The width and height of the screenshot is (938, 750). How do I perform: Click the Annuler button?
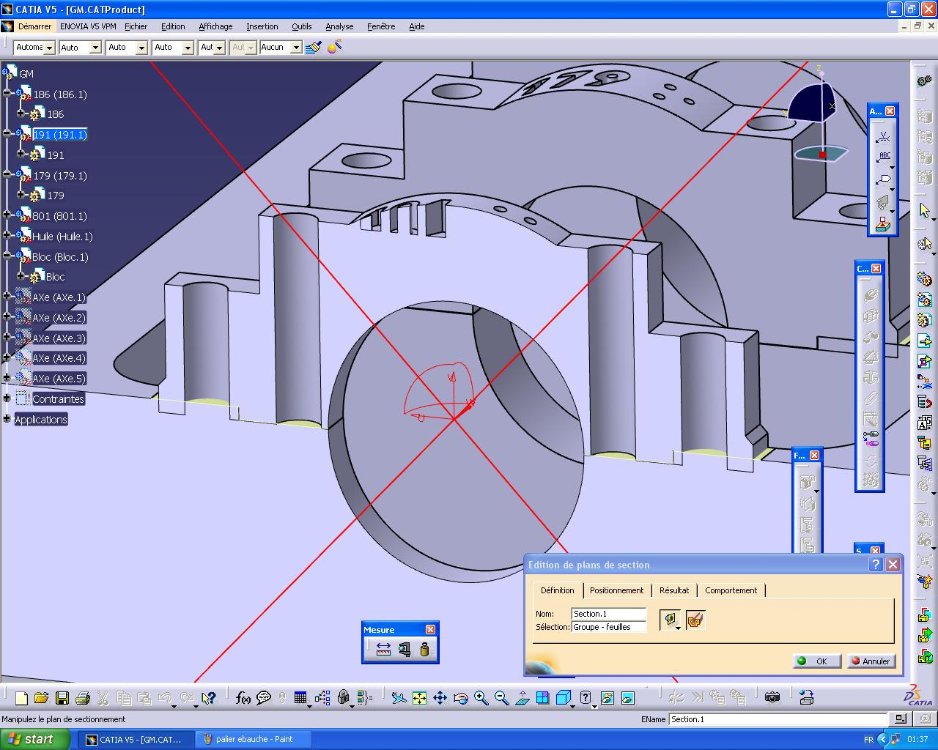point(871,661)
